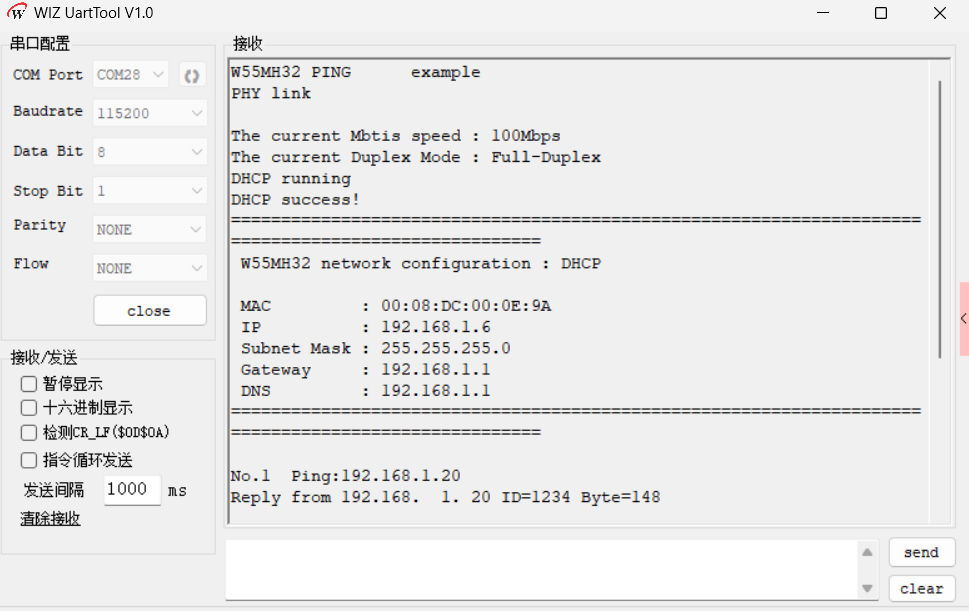This screenshot has width=969, height=611.
Task: Enable the 暂停显示 checkbox
Action: [28, 384]
